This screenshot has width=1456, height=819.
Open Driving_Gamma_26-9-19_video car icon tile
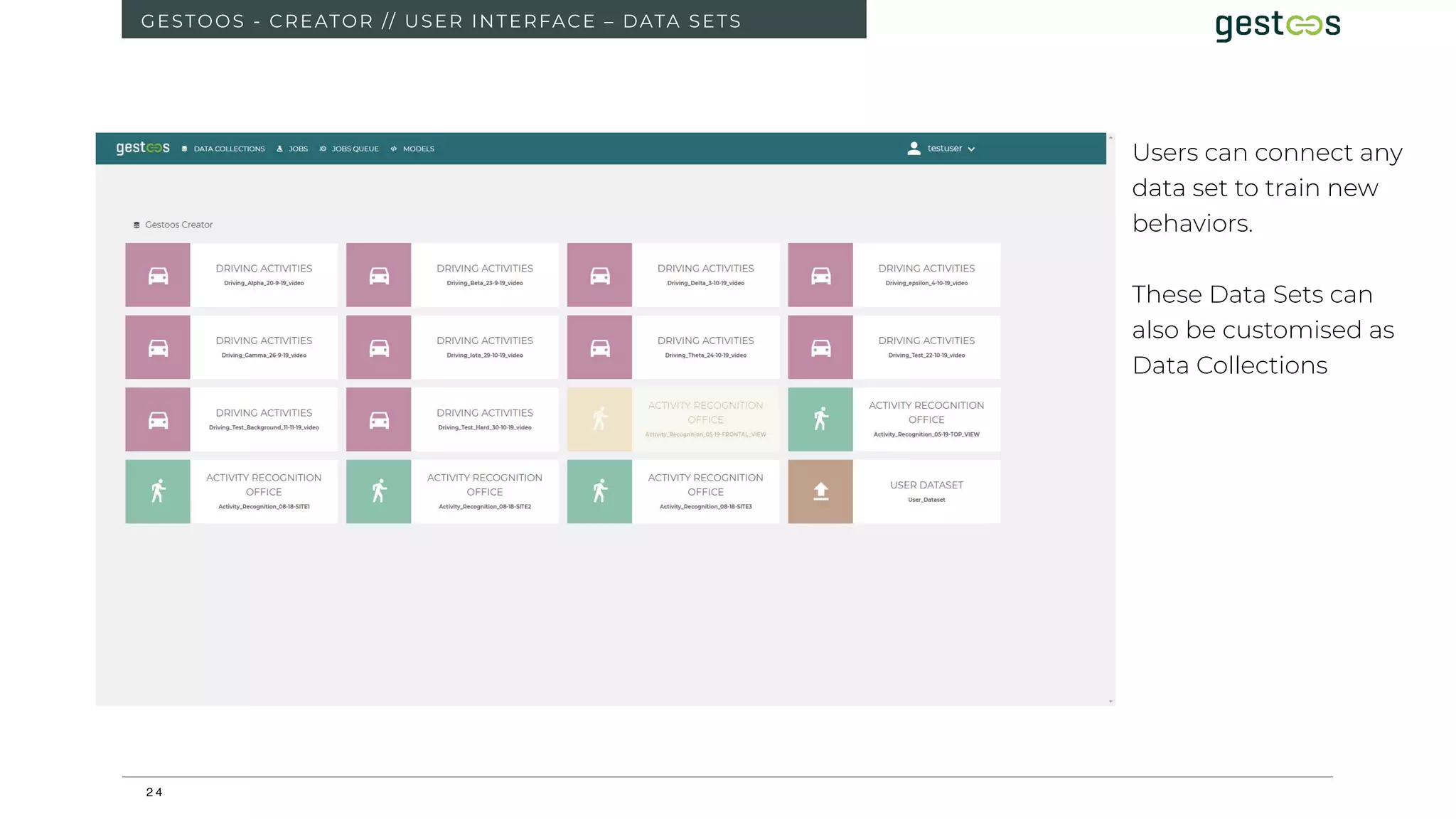(158, 348)
